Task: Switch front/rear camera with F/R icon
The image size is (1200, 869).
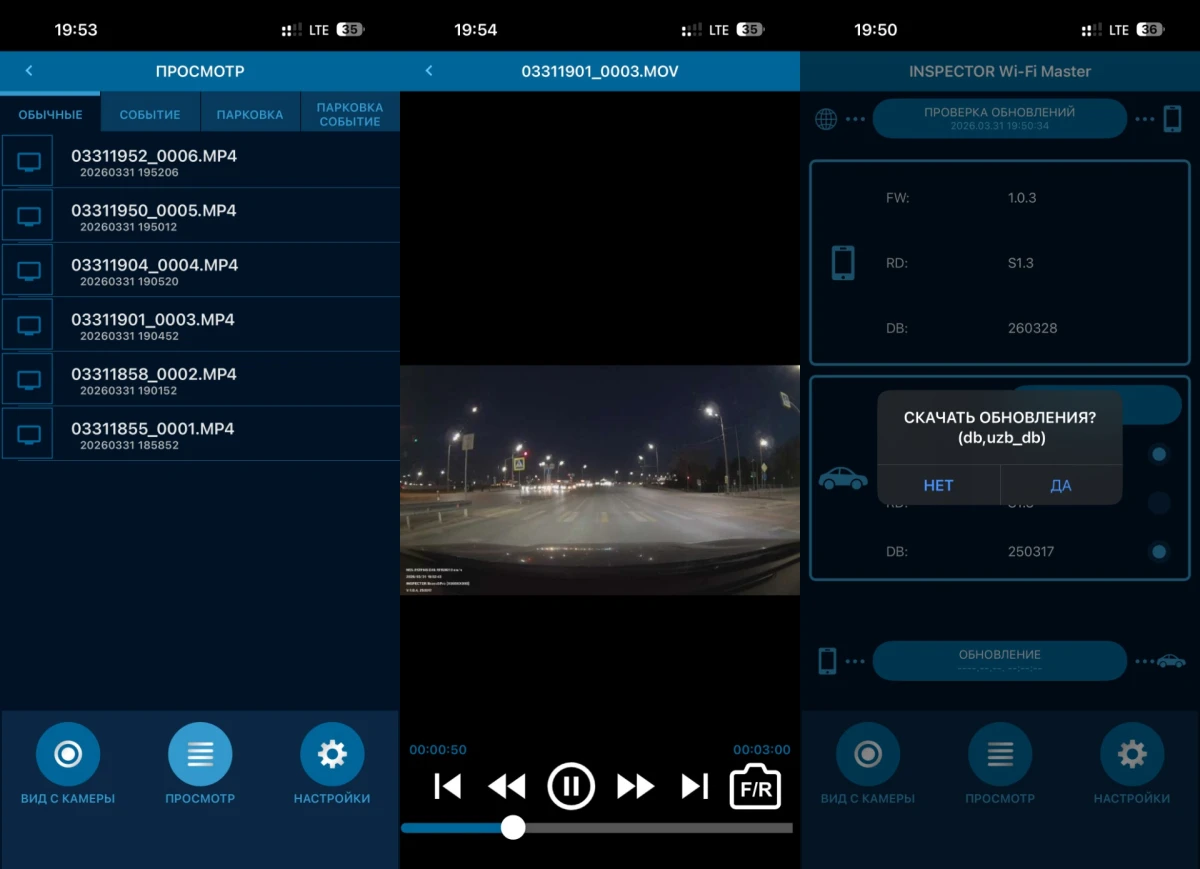Action: point(755,786)
